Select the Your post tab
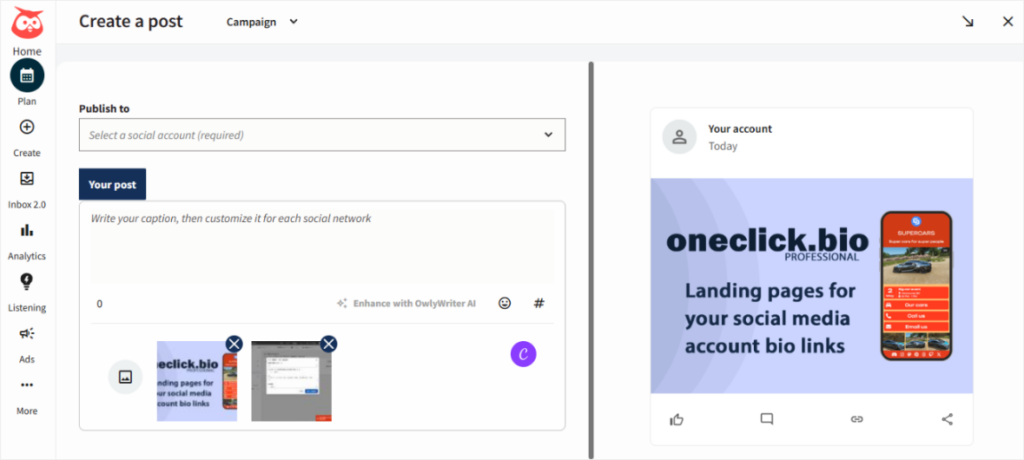This screenshot has width=1024, height=460. pyautogui.click(x=112, y=184)
